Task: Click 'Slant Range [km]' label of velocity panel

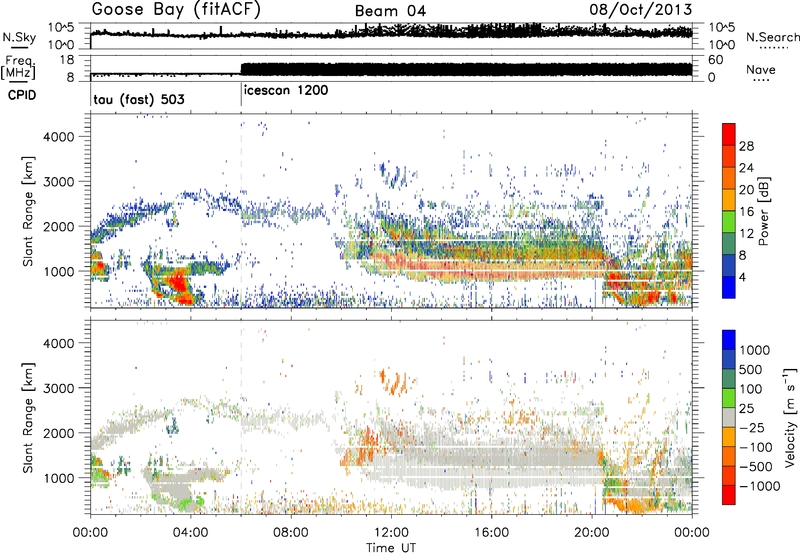Action: point(28,417)
